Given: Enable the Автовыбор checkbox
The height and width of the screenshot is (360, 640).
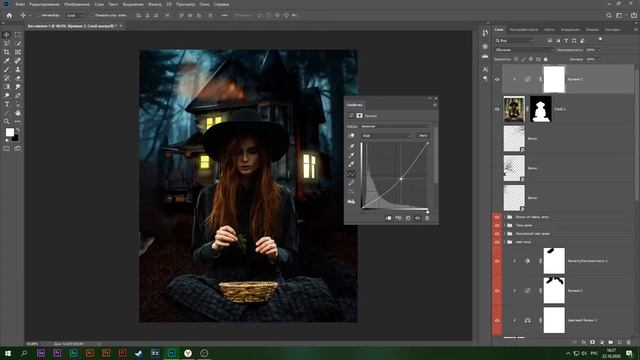Looking at the screenshot, I should point(38,16).
